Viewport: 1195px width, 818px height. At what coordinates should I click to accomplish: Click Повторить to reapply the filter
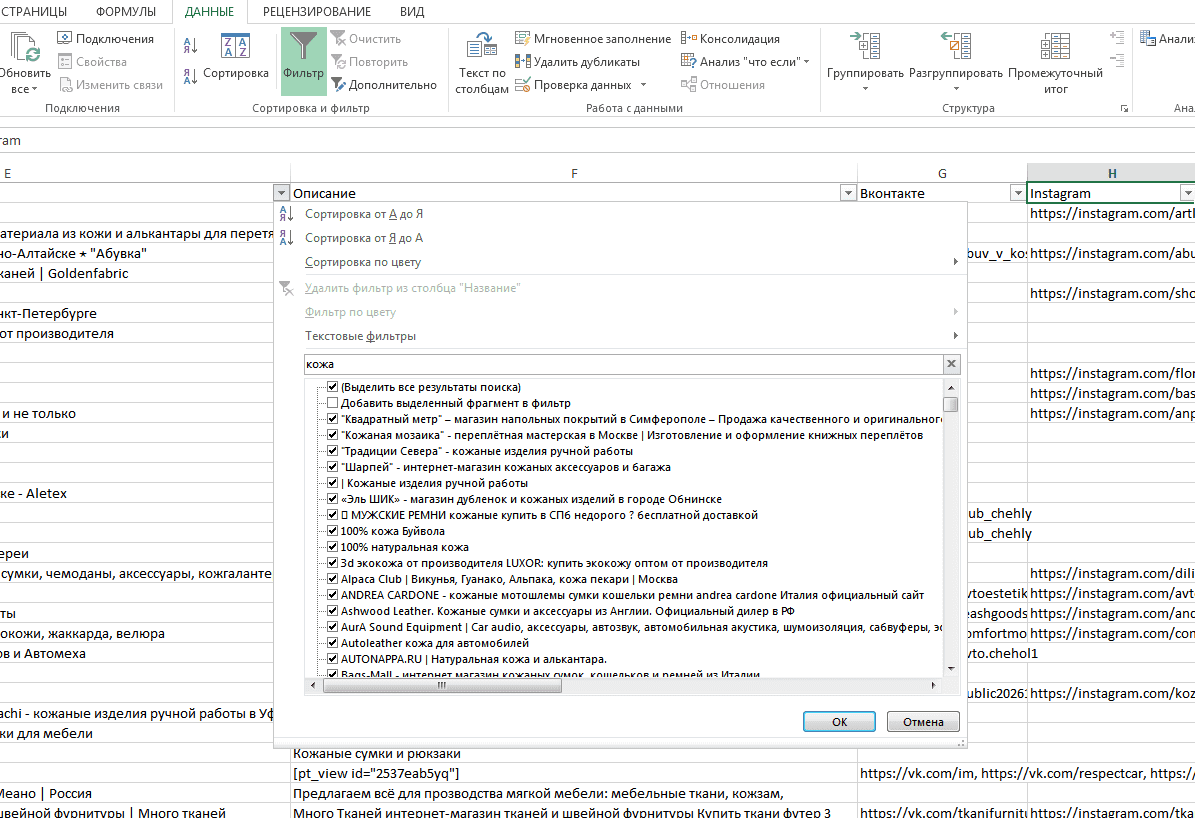click(370, 62)
